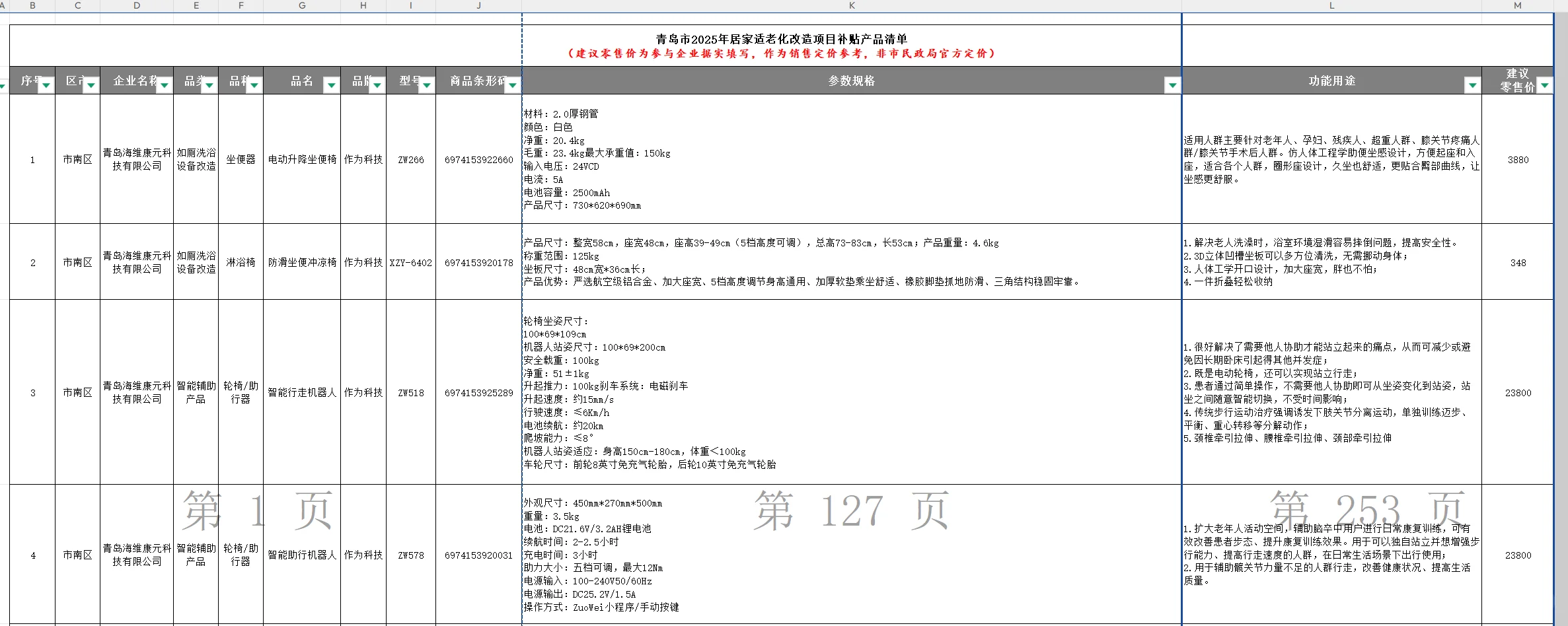Click the 商品条形码 filter arrow
The height and width of the screenshot is (626, 1568).
pos(509,85)
